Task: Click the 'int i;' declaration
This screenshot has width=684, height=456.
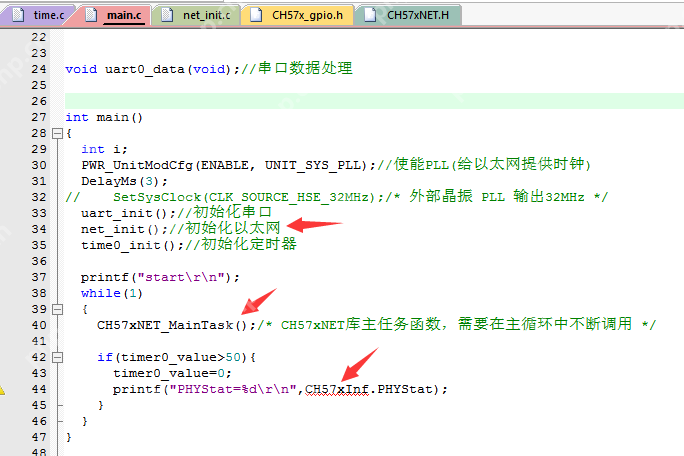Action: pyautogui.click(x=104, y=150)
